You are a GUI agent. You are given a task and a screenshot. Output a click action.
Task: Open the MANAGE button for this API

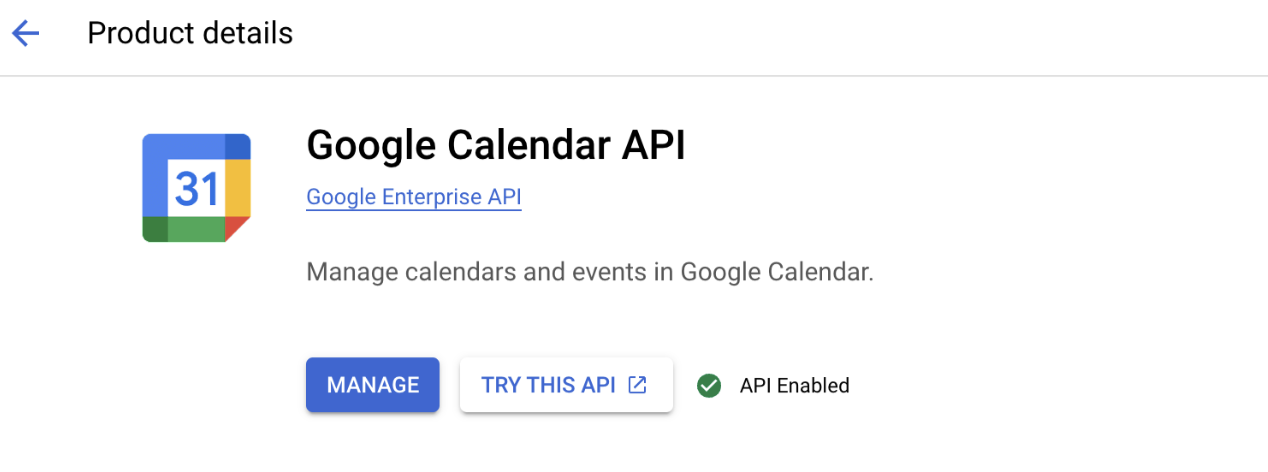coord(373,385)
